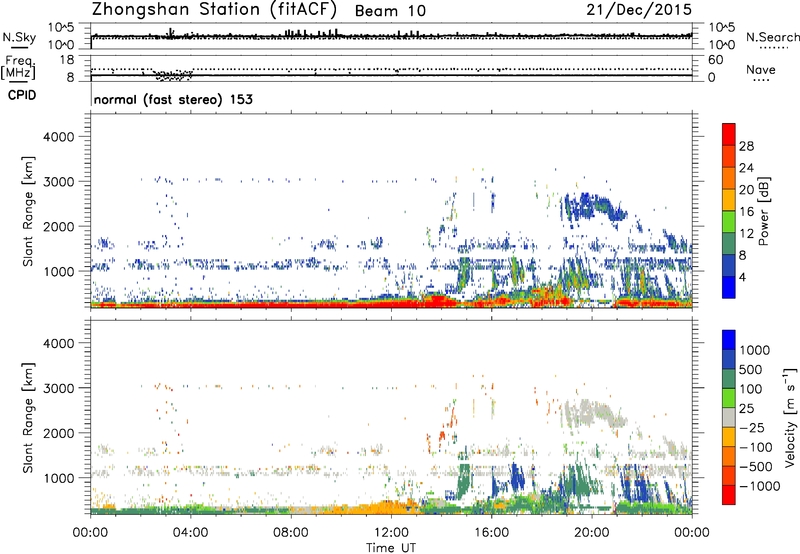Viewport: 800px width, 554px height.
Task: Click the Power [dB] colorbar label
Action: tap(763, 211)
